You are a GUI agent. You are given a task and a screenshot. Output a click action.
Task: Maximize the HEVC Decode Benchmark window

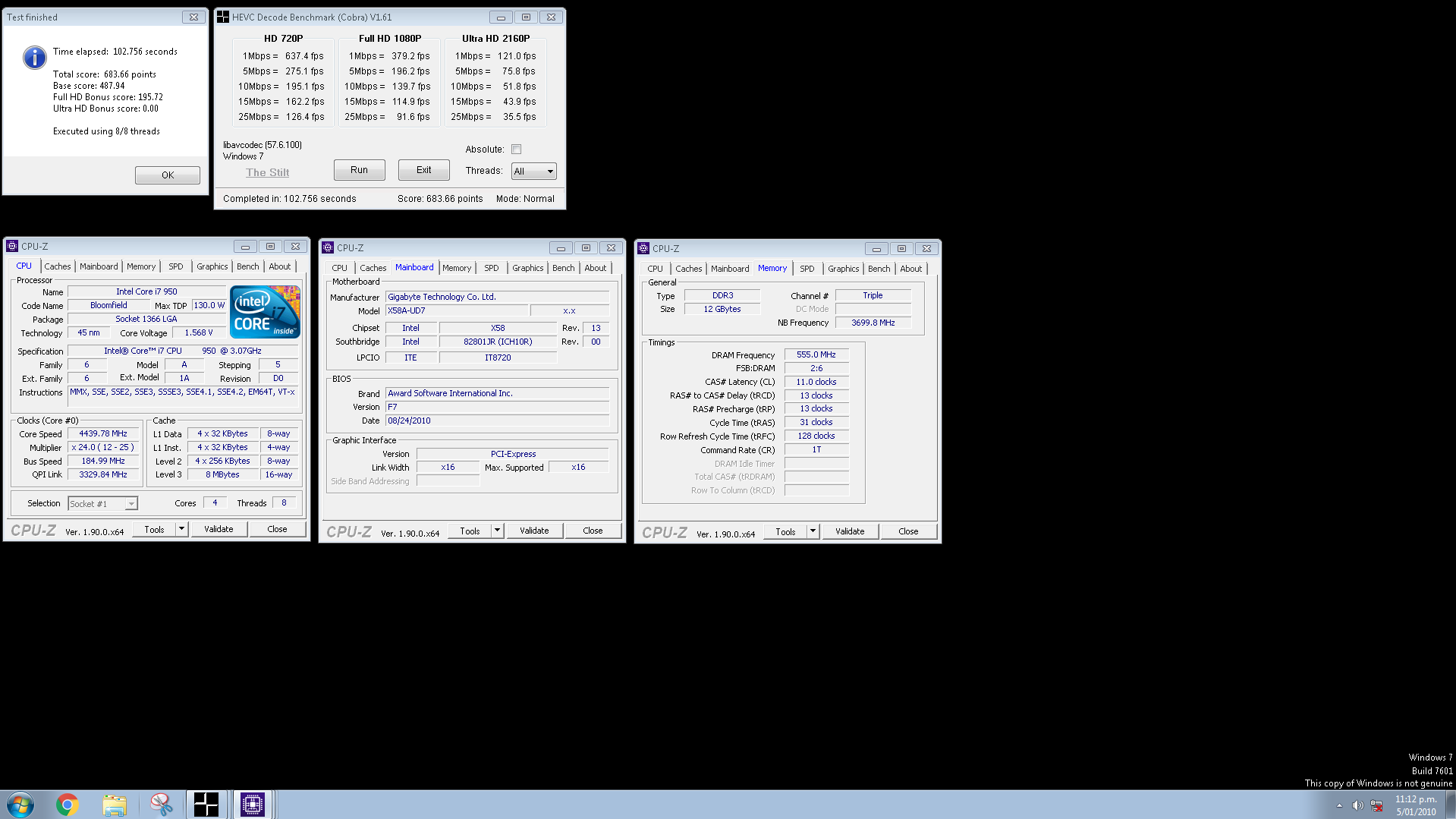526,17
